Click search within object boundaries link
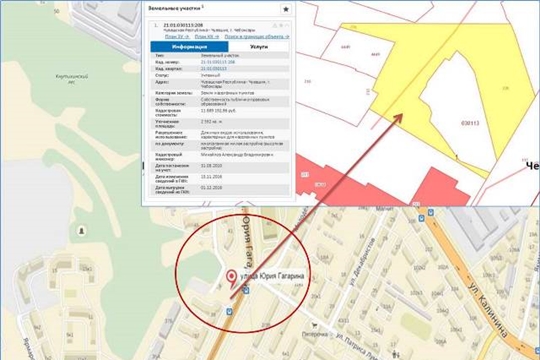This screenshot has width=540, height=360. 257,37
